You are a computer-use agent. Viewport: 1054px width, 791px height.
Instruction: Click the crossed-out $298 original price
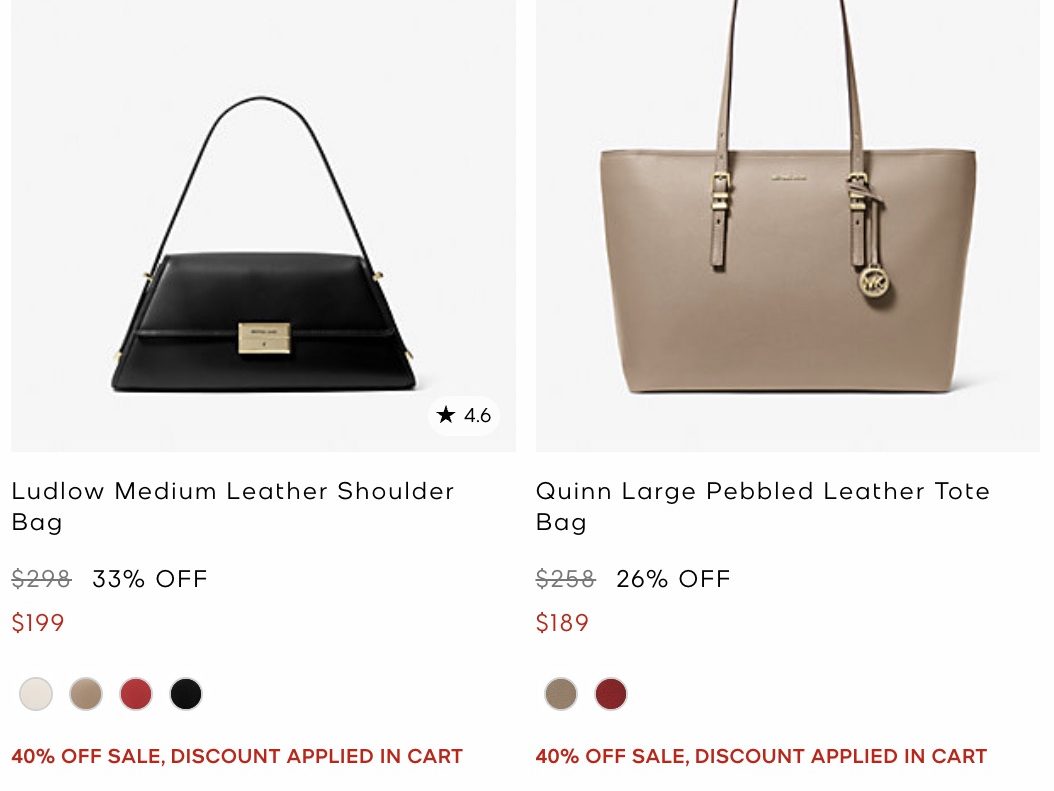(x=41, y=579)
